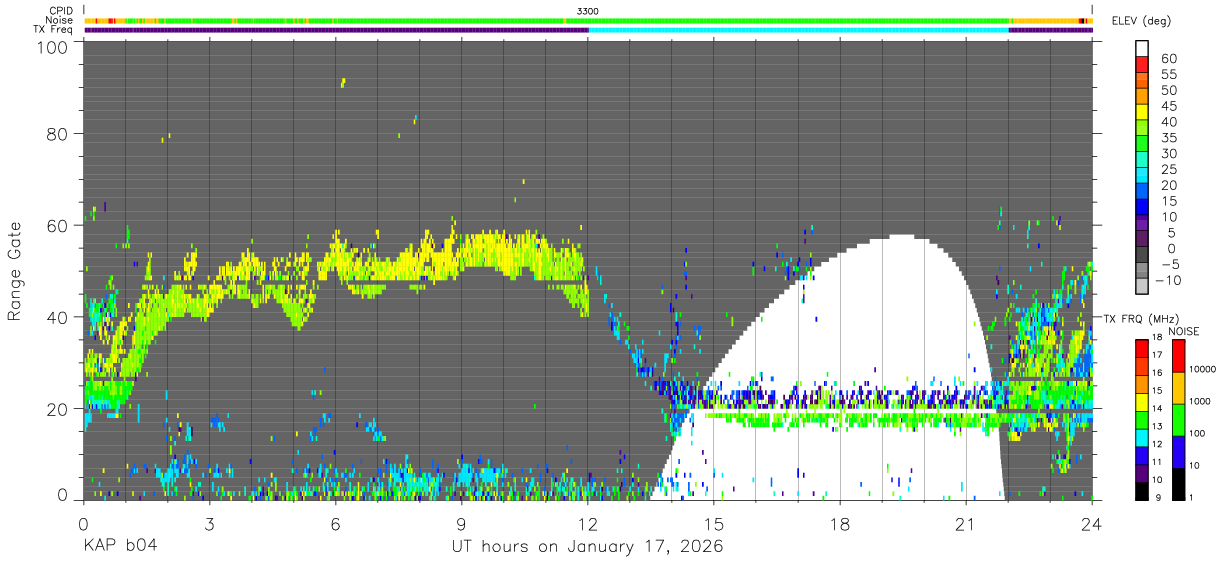Click the "−5" label on the ELEV colorbar
Viewport: 1228px width, 567px height.
click(x=1169, y=265)
